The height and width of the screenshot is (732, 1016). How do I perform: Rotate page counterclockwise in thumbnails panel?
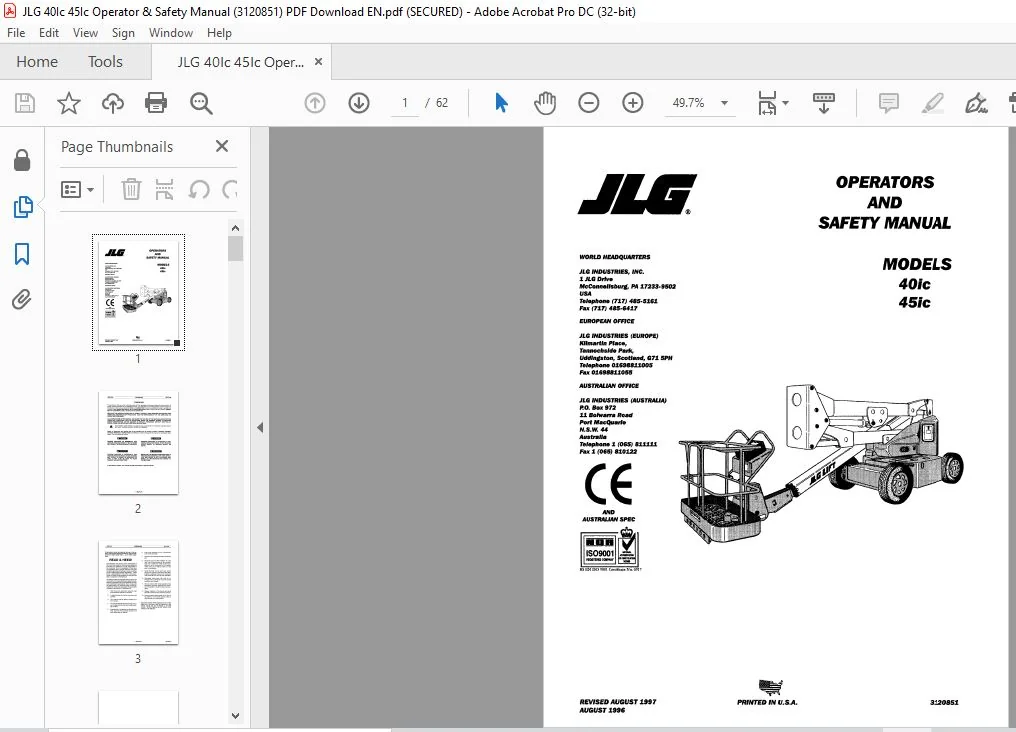coord(199,189)
